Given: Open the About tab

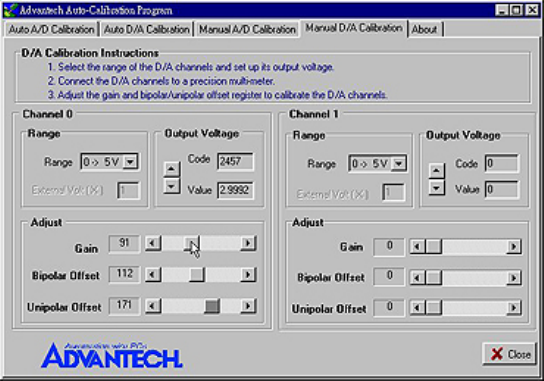Looking at the screenshot, I should point(424,29).
